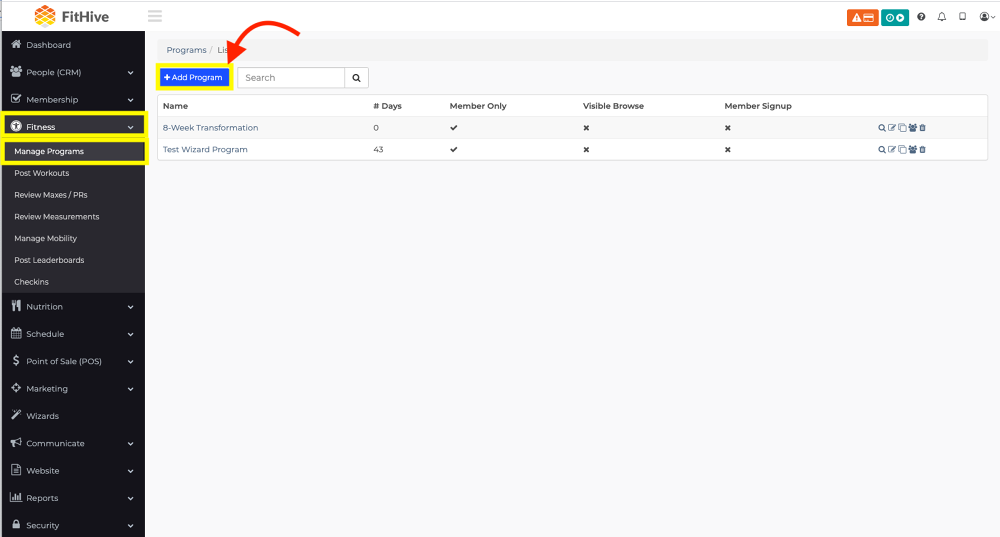Duplicate the Test Wizard Program
This screenshot has width=1000, height=537.
[x=902, y=149]
